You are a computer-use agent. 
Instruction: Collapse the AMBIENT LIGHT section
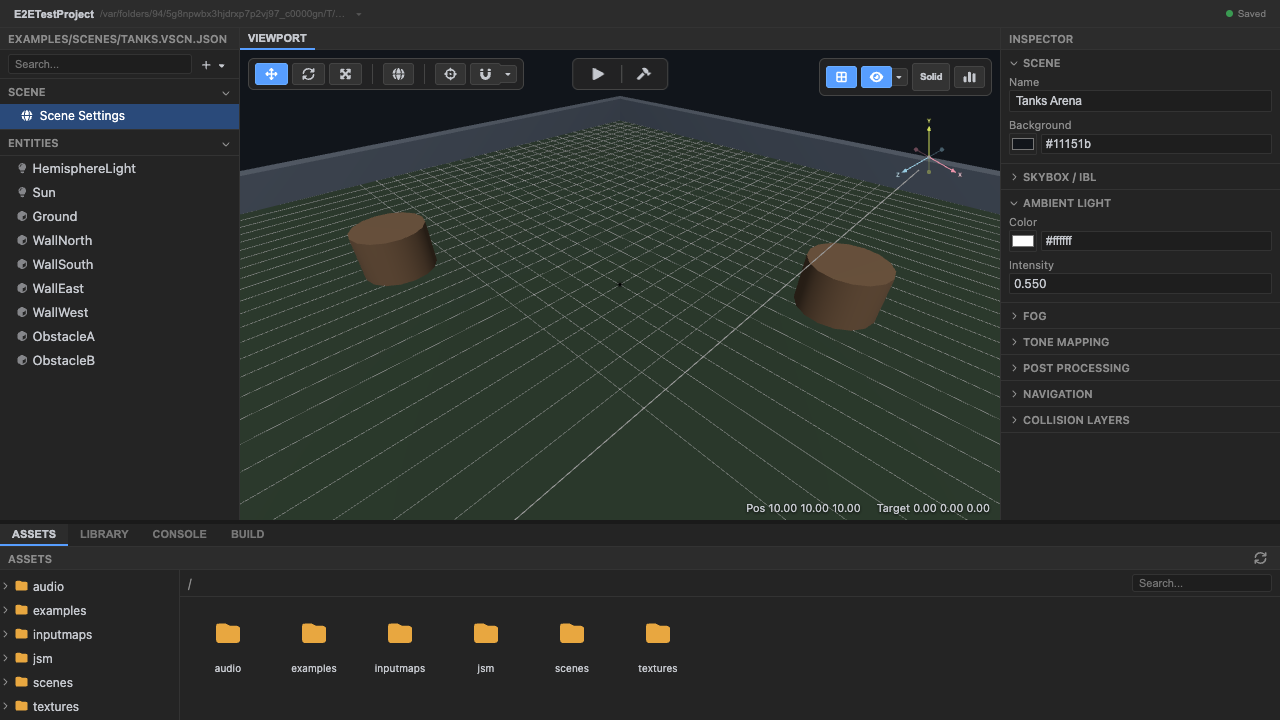tap(1140, 203)
